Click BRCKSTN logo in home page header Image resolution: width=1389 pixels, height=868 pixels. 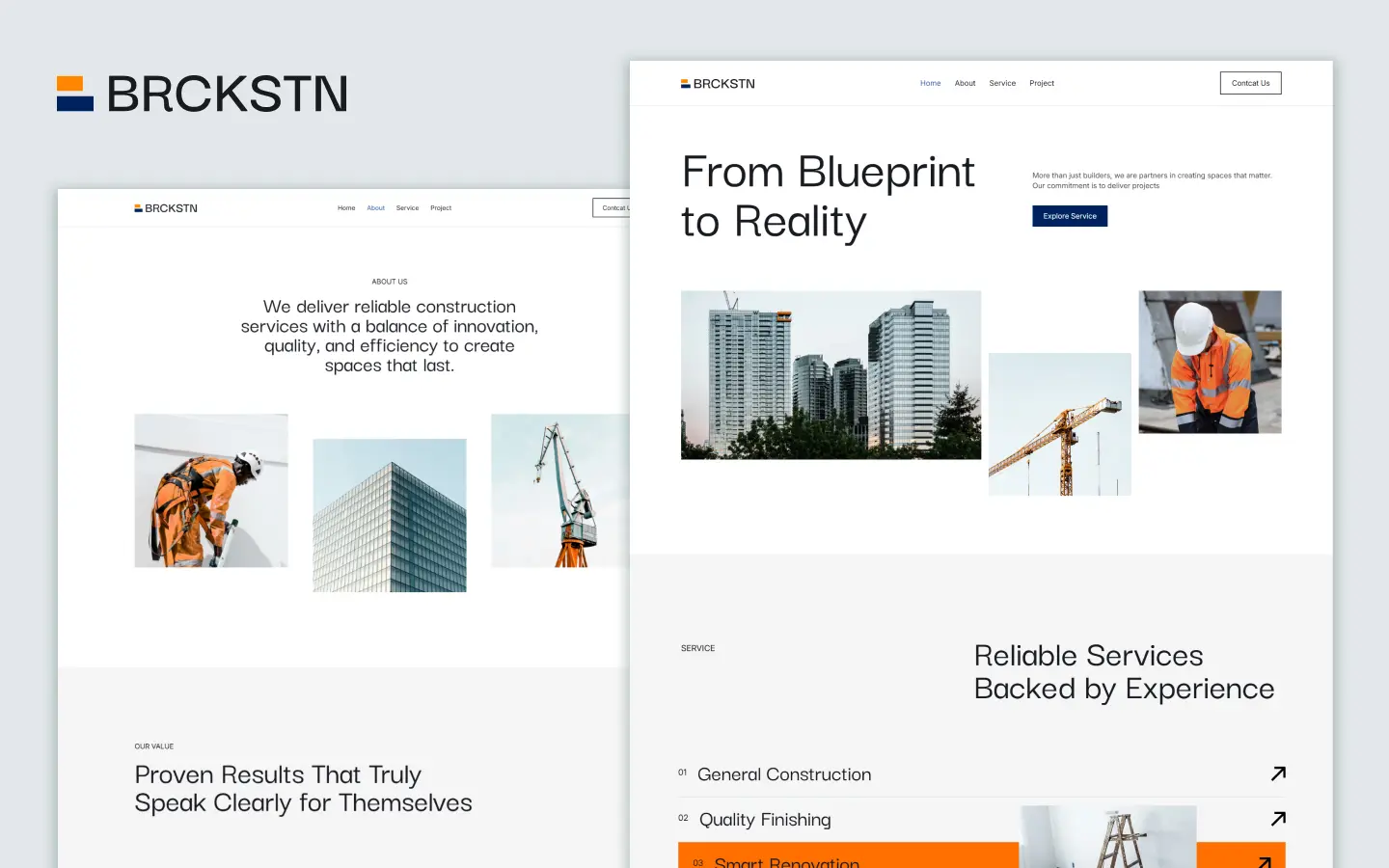coord(718,84)
